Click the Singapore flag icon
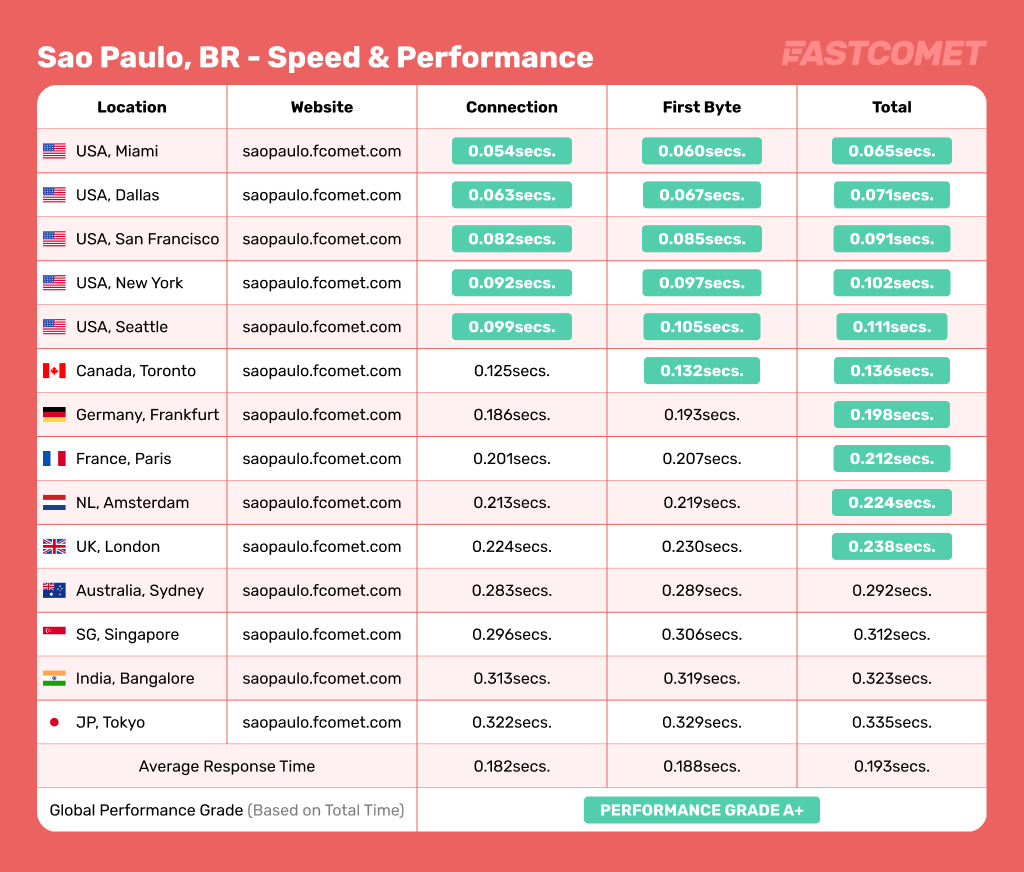Viewport: 1024px width, 872px height. [54, 635]
